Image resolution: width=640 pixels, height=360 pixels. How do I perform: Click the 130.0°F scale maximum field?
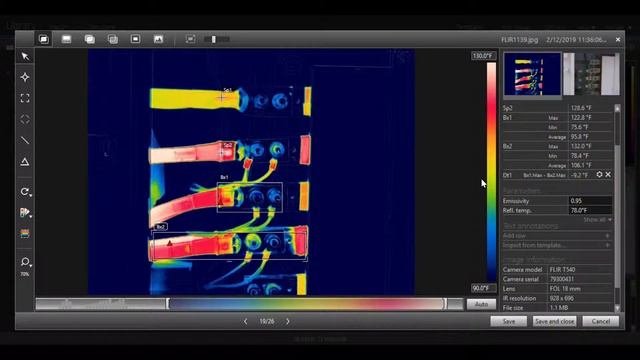point(484,56)
